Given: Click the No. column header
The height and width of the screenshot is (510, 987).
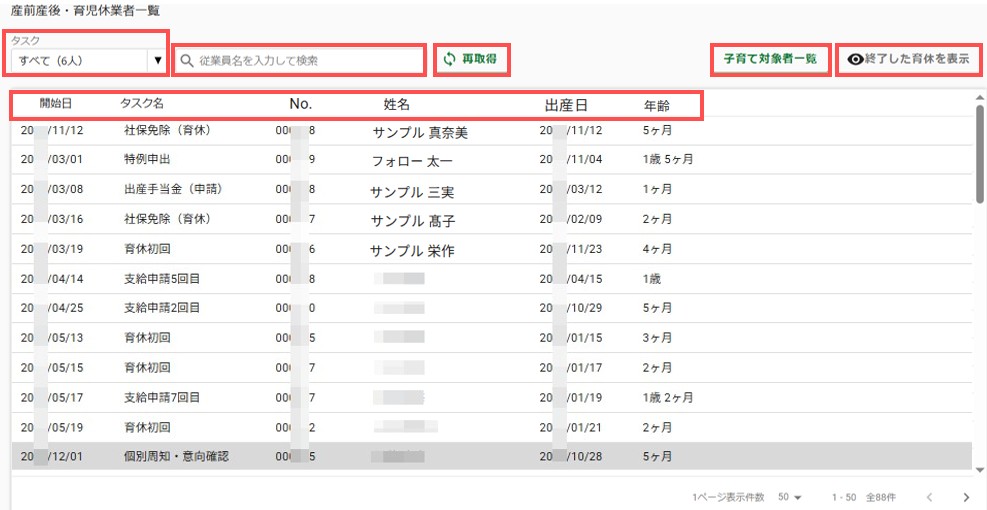Looking at the screenshot, I should [x=301, y=105].
